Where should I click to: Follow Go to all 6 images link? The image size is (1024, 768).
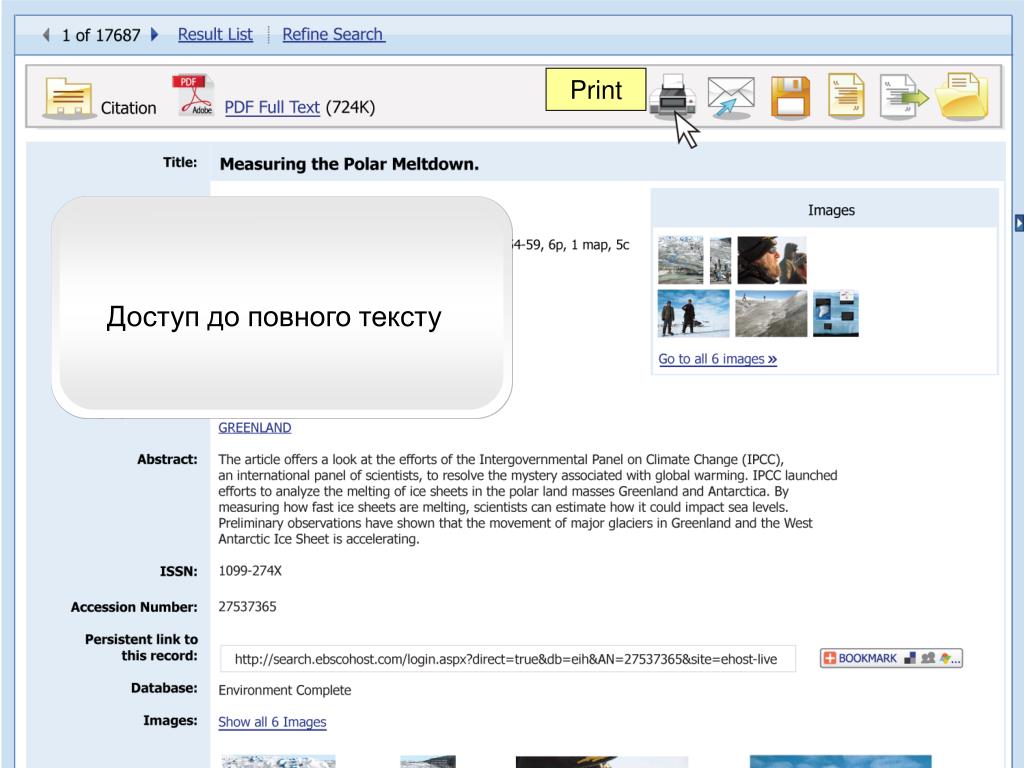pos(717,359)
